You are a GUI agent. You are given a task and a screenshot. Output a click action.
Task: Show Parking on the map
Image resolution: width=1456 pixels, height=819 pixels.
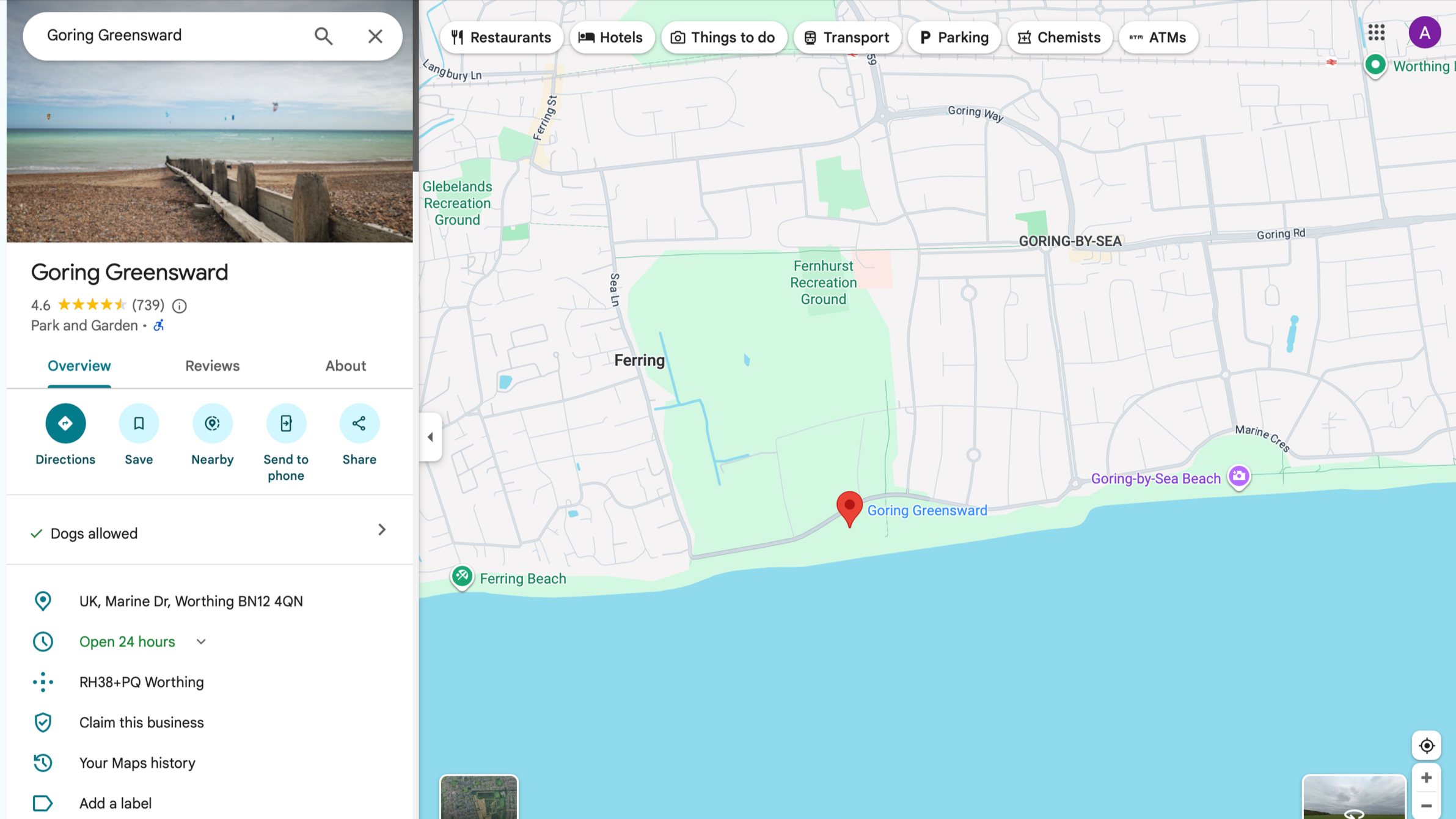point(954,37)
